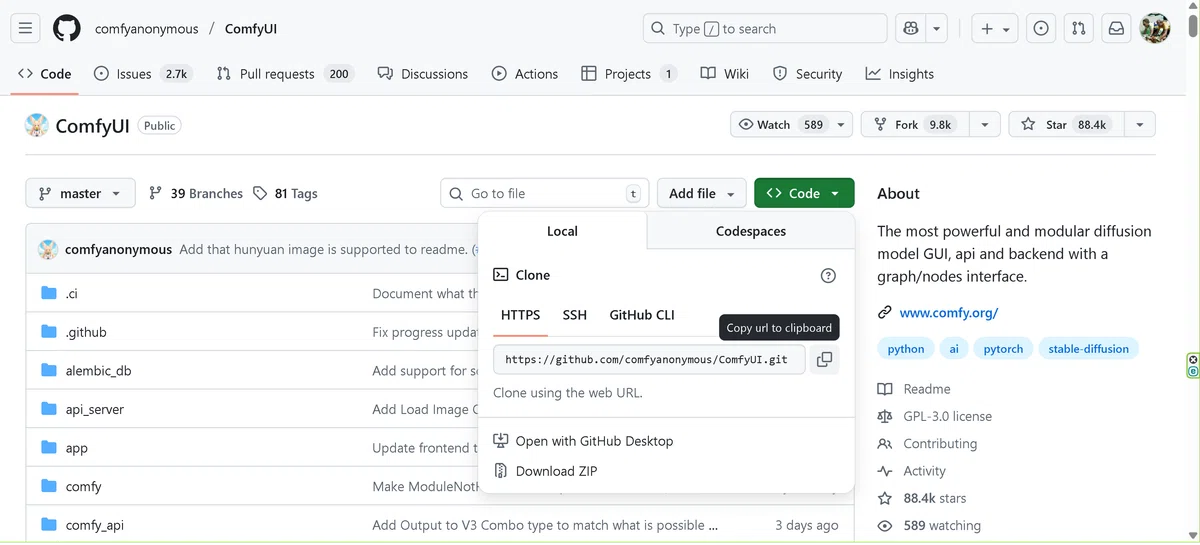1200x545 pixels.
Task: Open the alembic_db folder
Action: pos(98,371)
